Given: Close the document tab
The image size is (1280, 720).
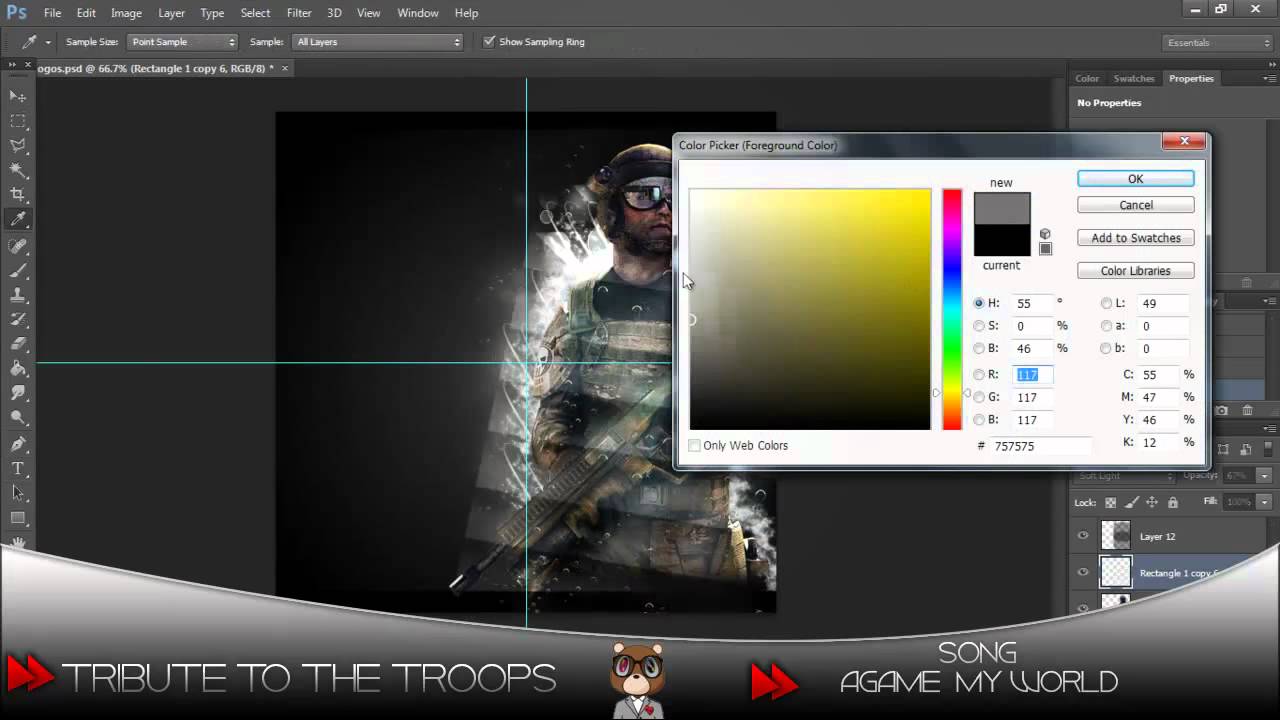Looking at the screenshot, I should (284, 68).
